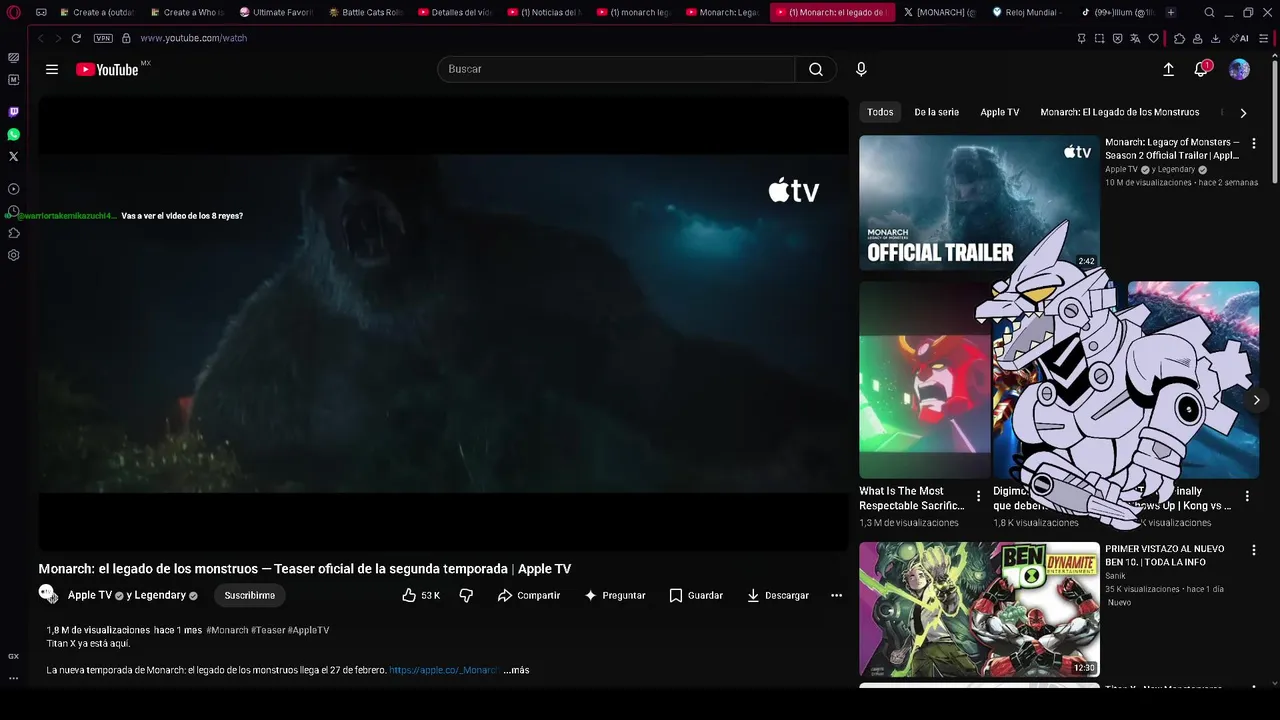Open Twitch in Opera sidebar

click(13, 112)
